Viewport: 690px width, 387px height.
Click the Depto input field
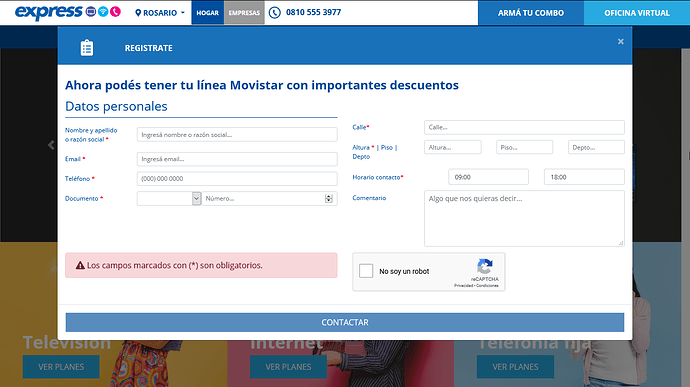pos(596,147)
